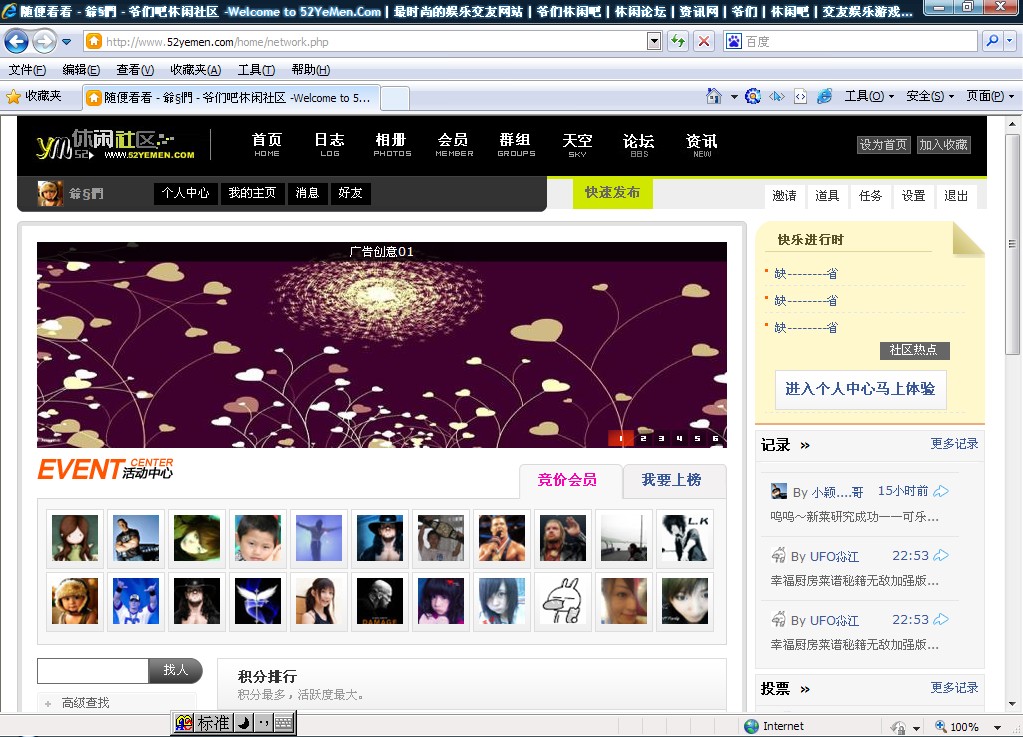The image size is (1023, 737).
Task: Open the 查看(V) menu
Action: (x=135, y=70)
